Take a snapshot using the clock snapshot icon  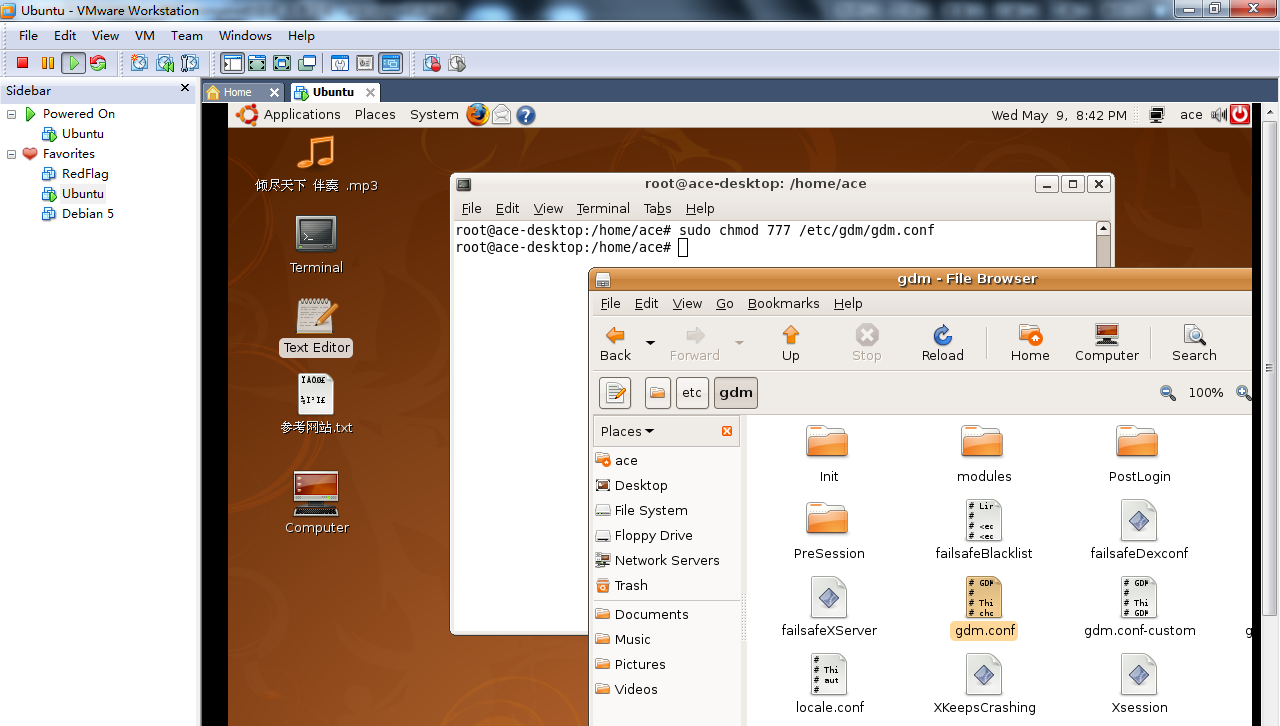[x=139, y=63]
